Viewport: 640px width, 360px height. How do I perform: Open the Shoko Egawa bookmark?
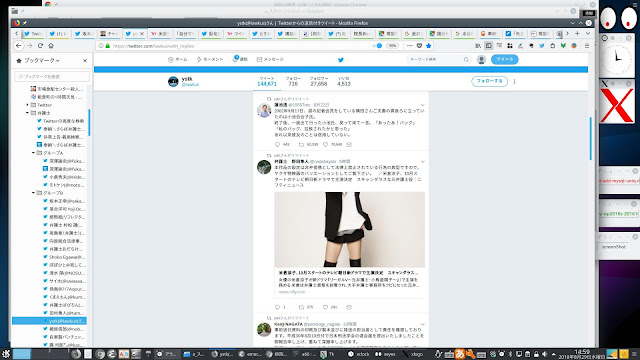[x=64, y=257]
